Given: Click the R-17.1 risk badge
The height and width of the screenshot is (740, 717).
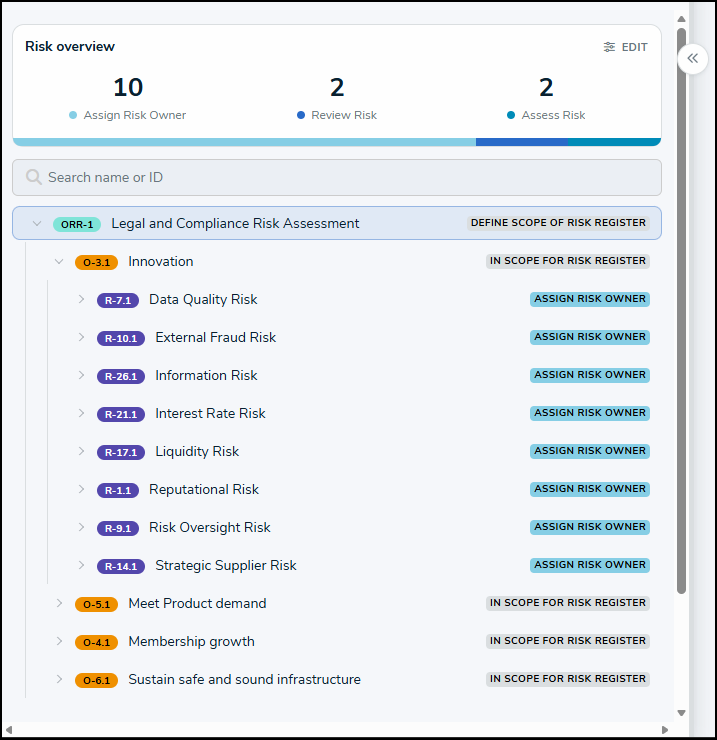Looking at the screenshot, I should click(121, 452).
